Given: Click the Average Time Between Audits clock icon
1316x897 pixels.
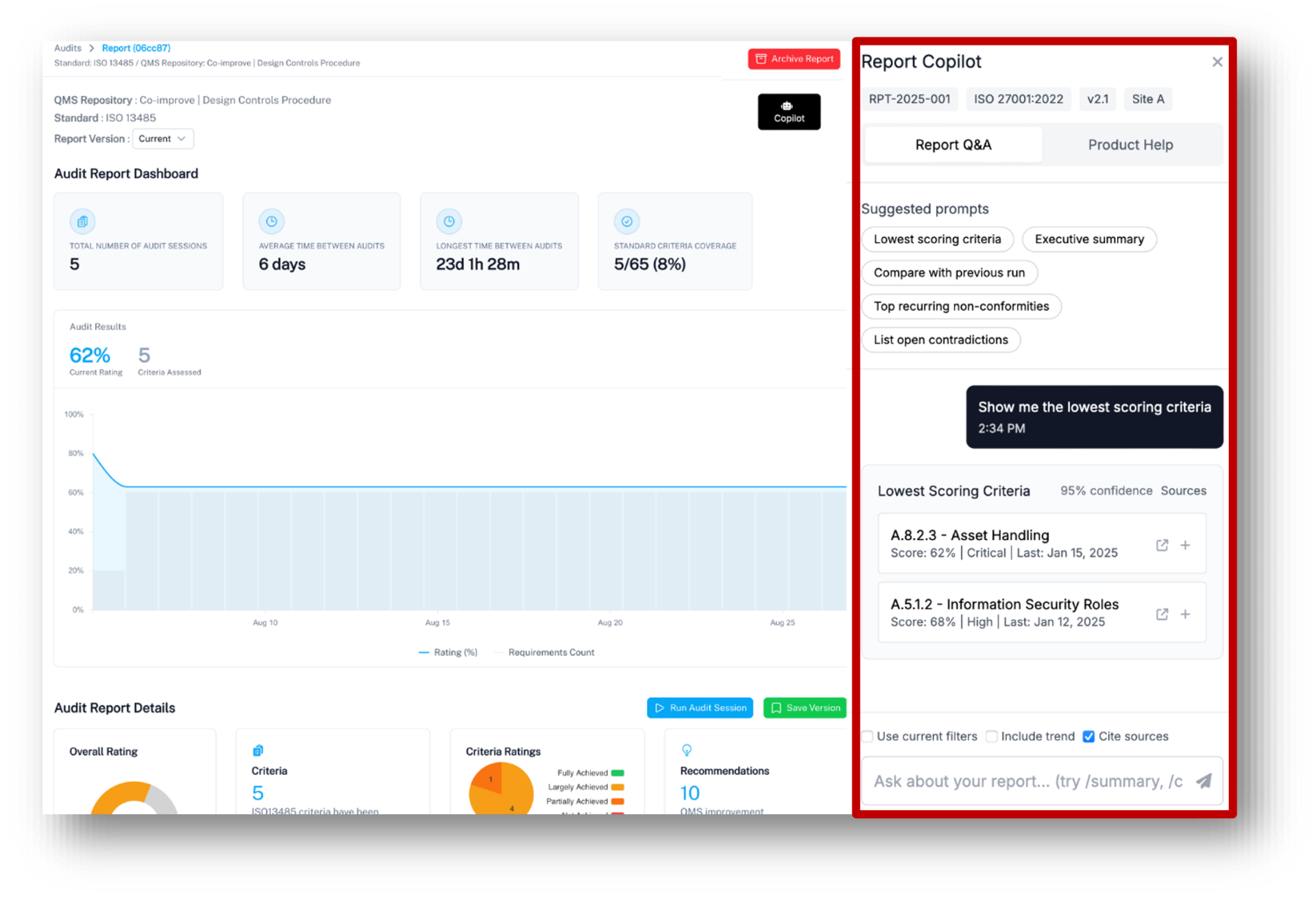Looking at the screenshot, I should pyautogui.click(x=271, y=221).
